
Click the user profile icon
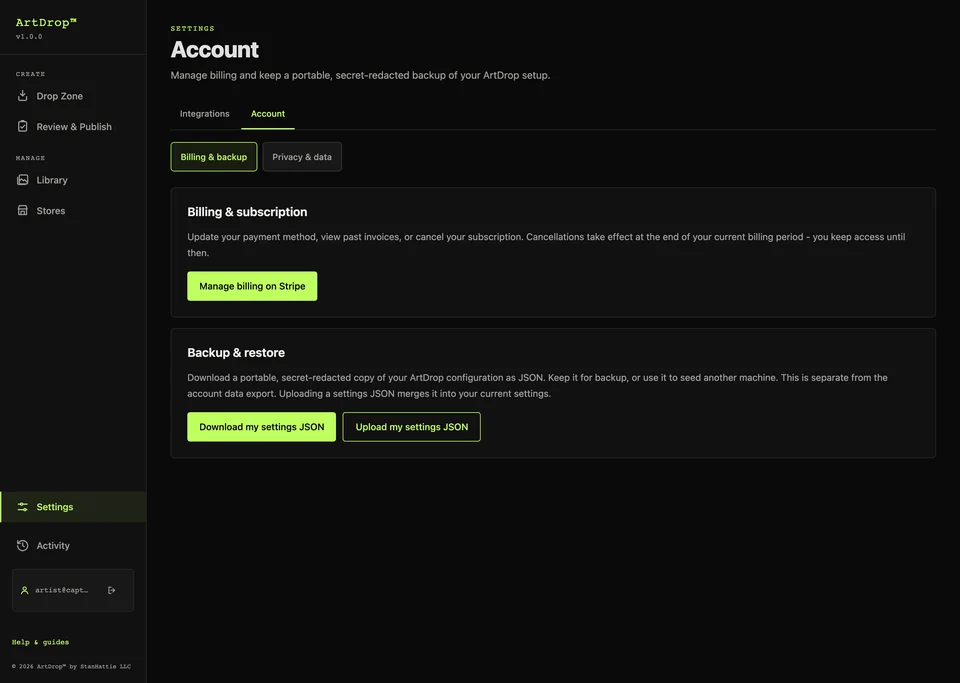(x=24, y=590)
